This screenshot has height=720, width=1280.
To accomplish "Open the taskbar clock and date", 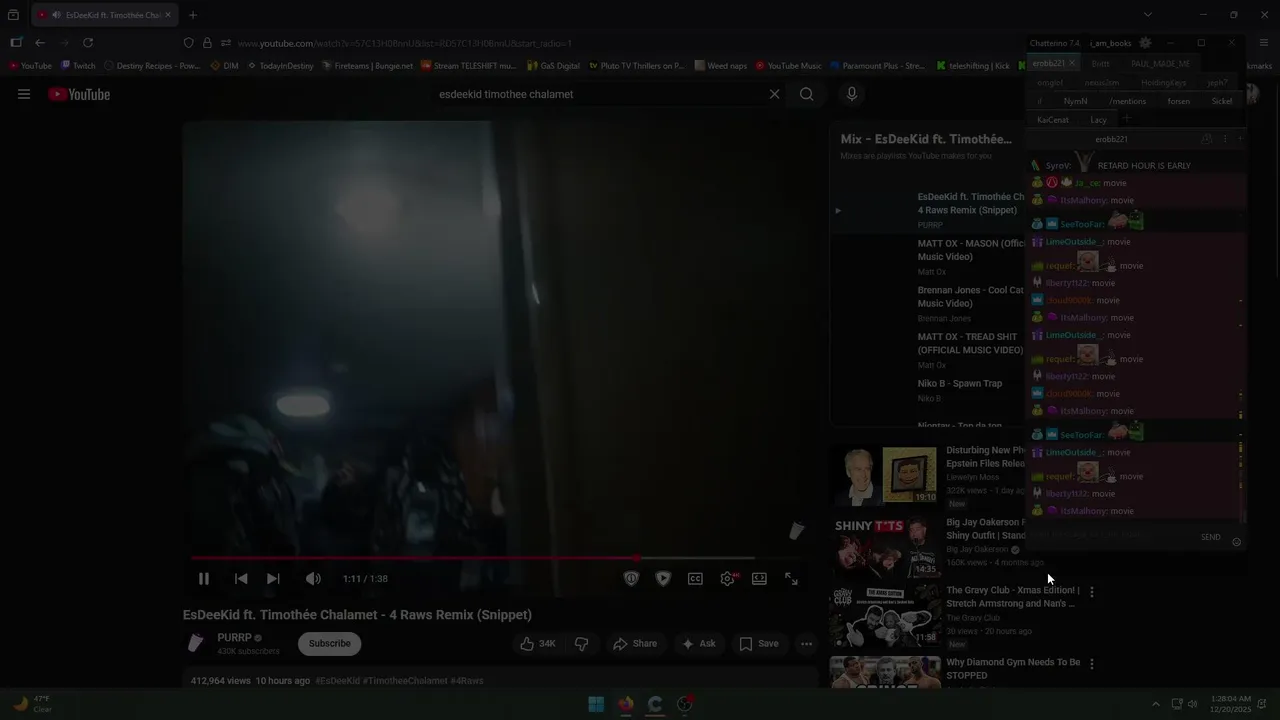I will tap(1231, 704).
